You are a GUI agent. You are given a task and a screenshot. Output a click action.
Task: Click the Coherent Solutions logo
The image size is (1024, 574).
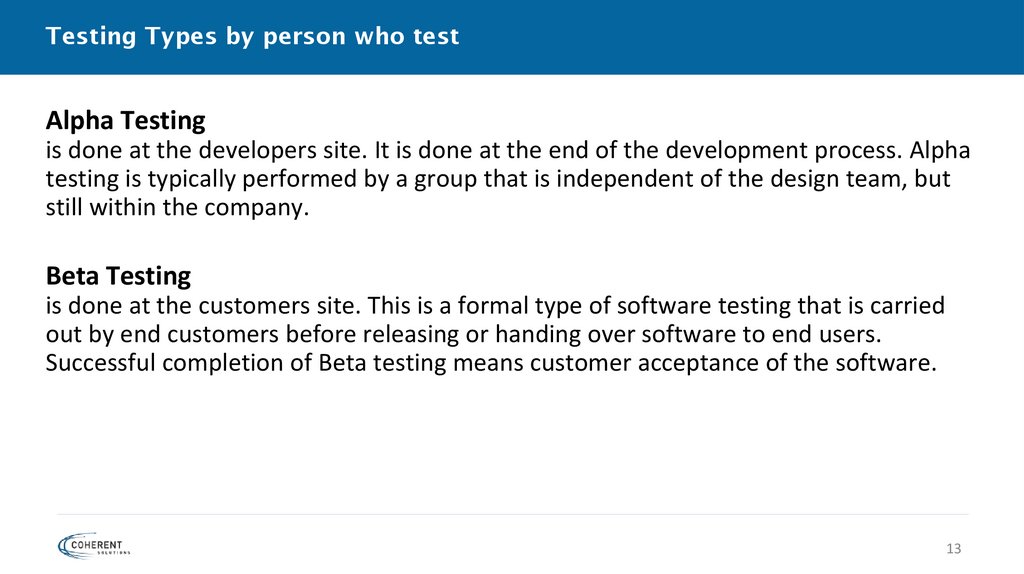(x=95, y=545)
